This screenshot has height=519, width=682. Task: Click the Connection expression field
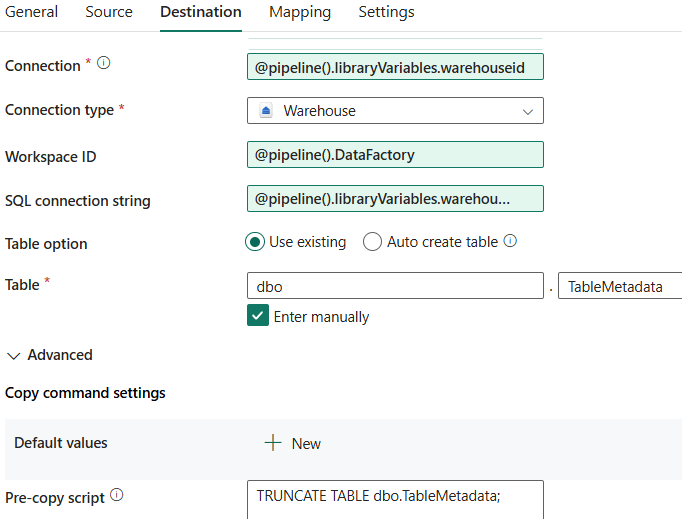point(395,66)
